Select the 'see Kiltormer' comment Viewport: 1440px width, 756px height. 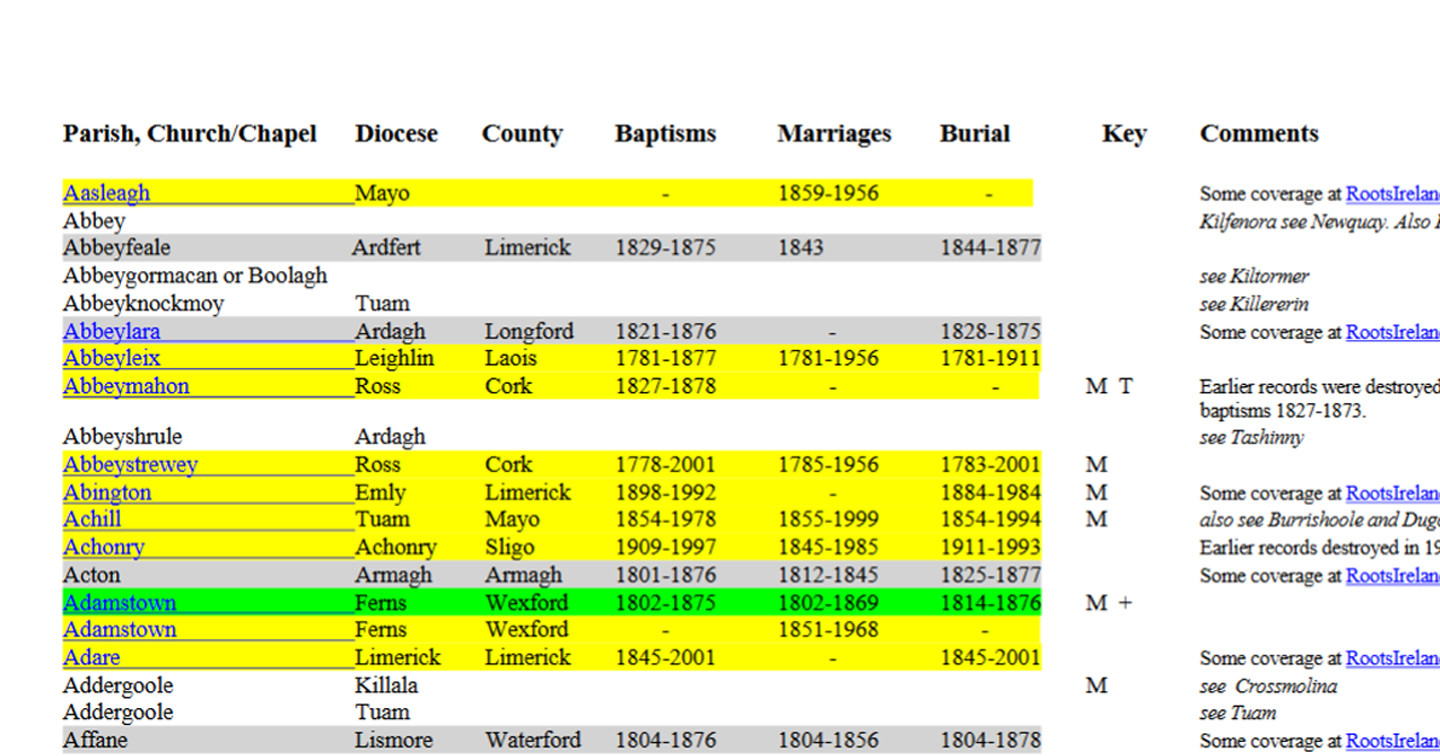(1254, 276)
